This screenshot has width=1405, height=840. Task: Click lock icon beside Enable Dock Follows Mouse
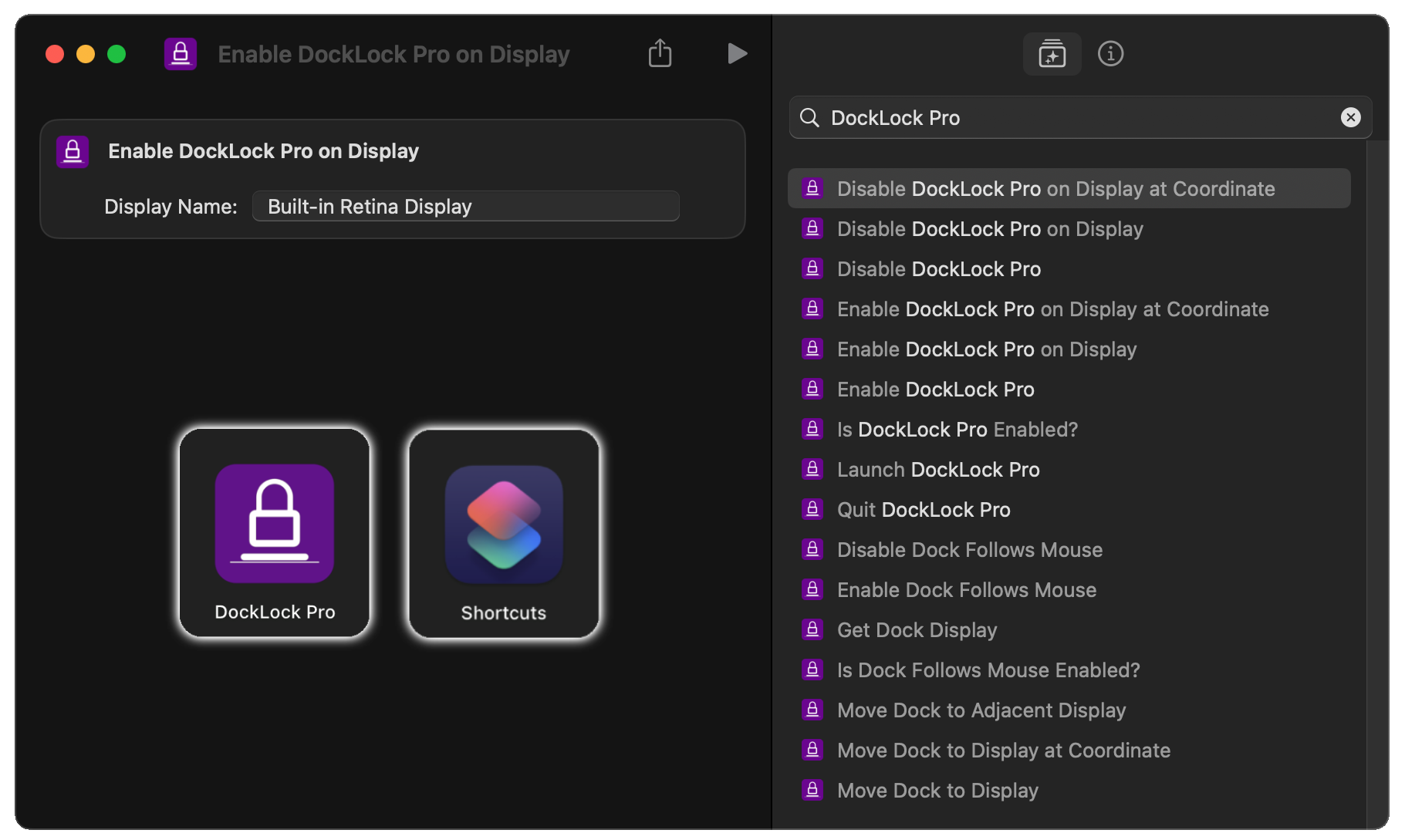[812, 589]
